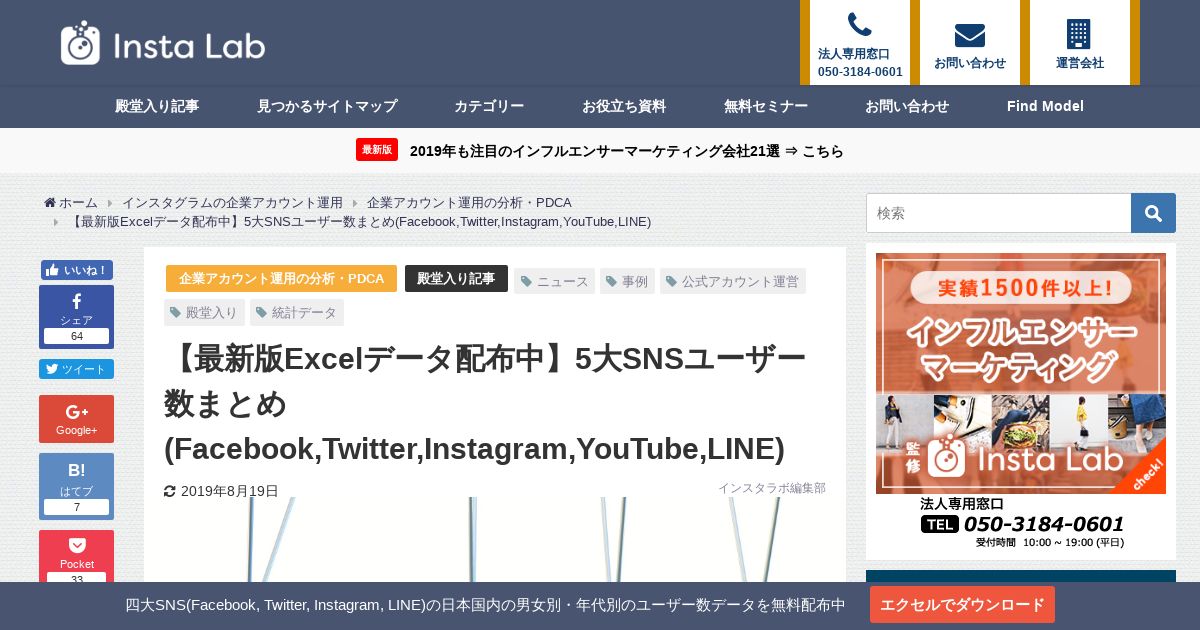Click the Insta Lab logo
The height and width of the screenshot is (630, 1200).
tap(163, 43)
